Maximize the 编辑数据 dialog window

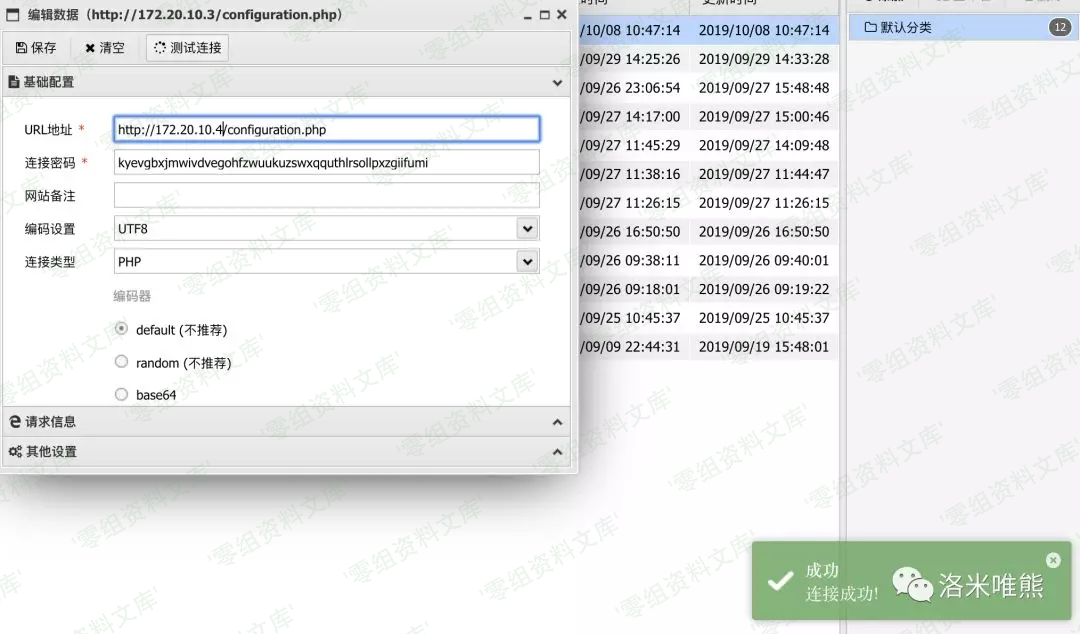pos(544,15)
